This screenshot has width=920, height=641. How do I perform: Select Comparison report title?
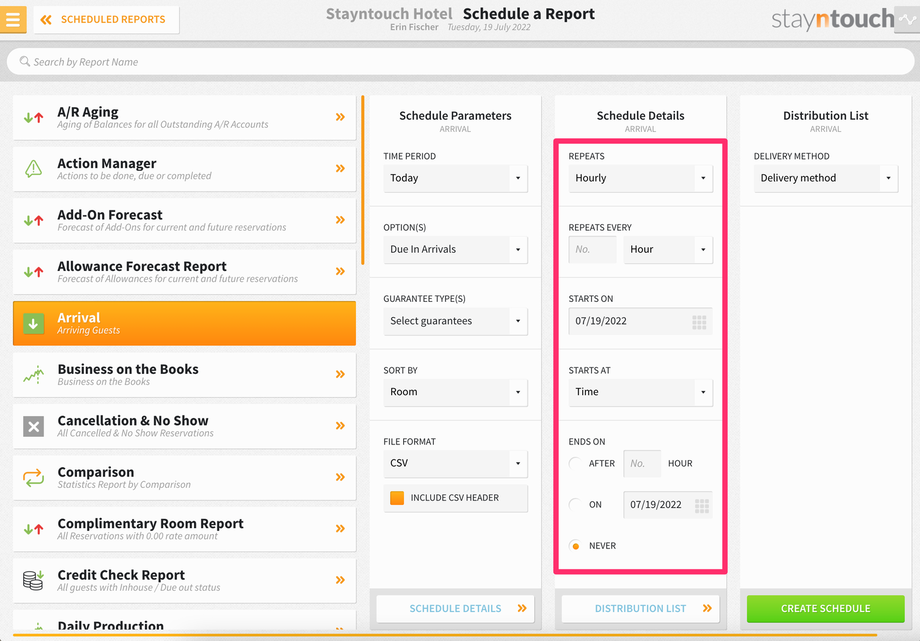point(96,472)
